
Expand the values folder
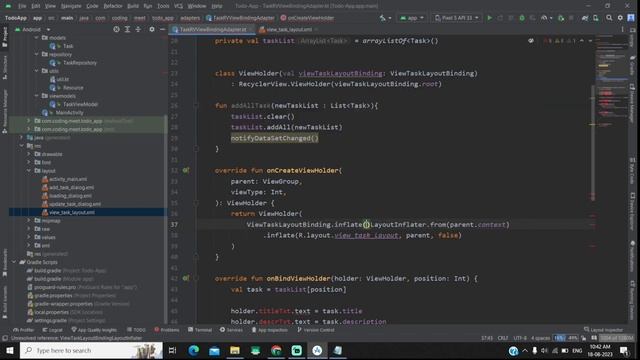29,237
